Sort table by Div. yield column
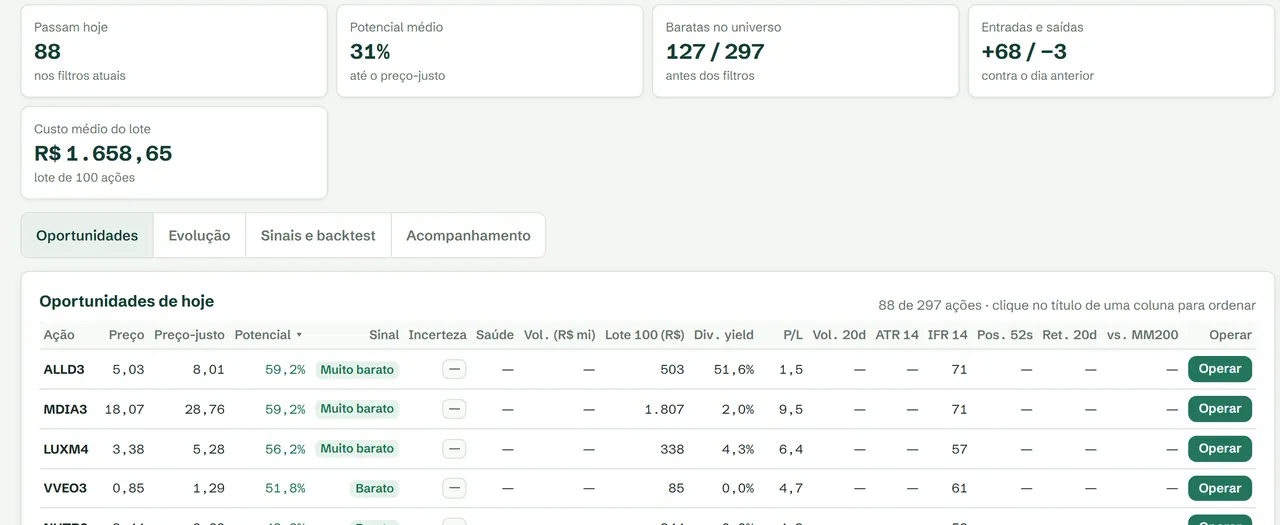The height and width of the screenshot is (525, 1280). pos(724,335)
